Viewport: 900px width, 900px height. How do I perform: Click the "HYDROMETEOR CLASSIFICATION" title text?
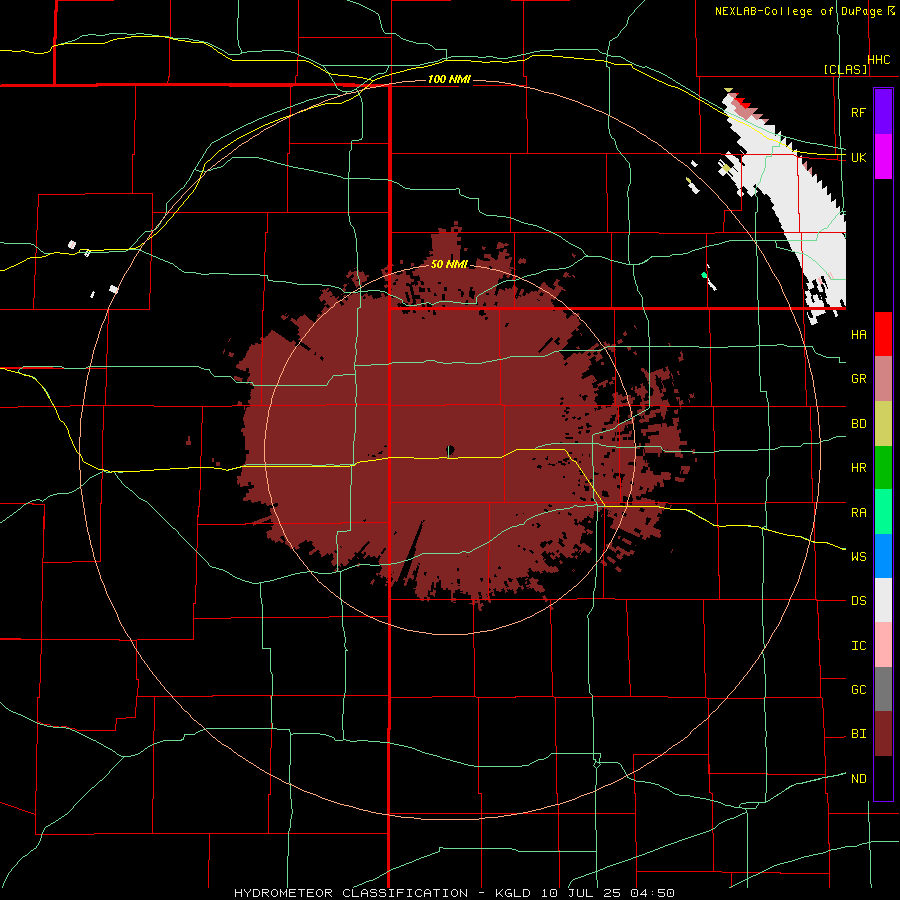pyautogui.click(x=351, y=893)
